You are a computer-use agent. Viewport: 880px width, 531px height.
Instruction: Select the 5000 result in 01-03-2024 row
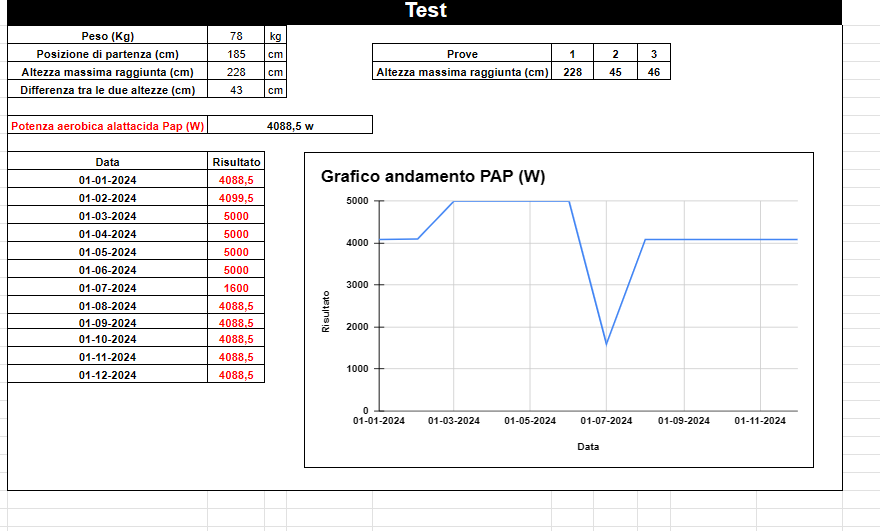coord(236,215)
